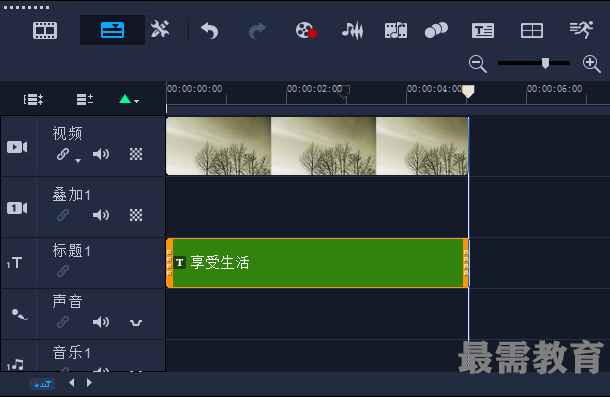The width and height of the screenshot is (610, 397).
Task: Open chapter/cue point menu arrow
Action: (137, 101)
